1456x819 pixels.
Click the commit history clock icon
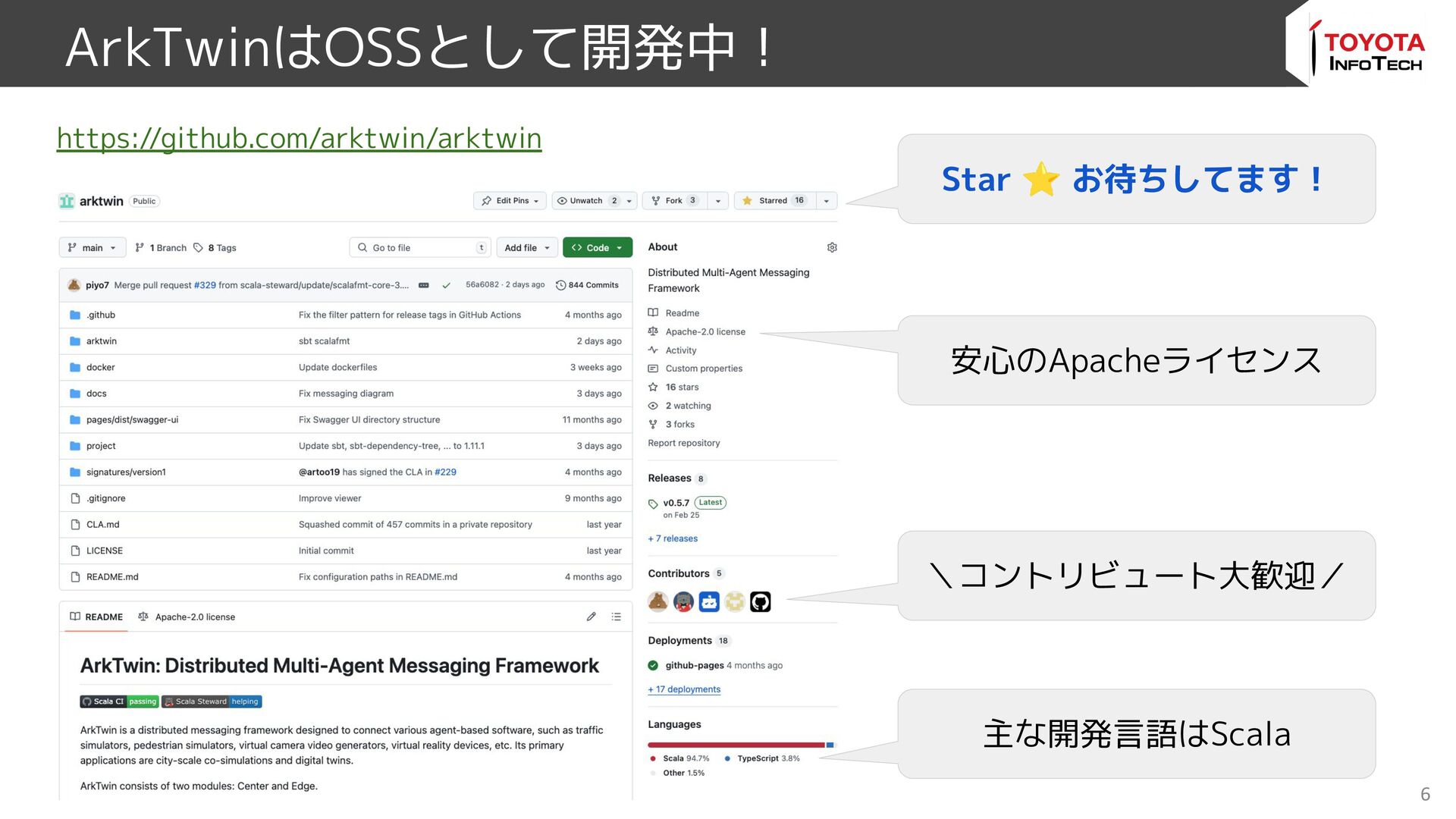561,285
